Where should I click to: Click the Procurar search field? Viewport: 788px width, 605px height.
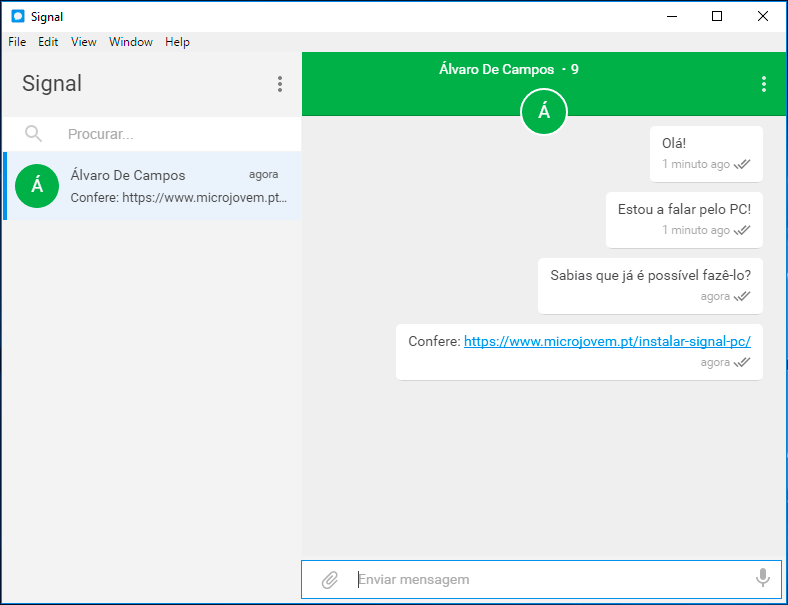coord(152,134)
